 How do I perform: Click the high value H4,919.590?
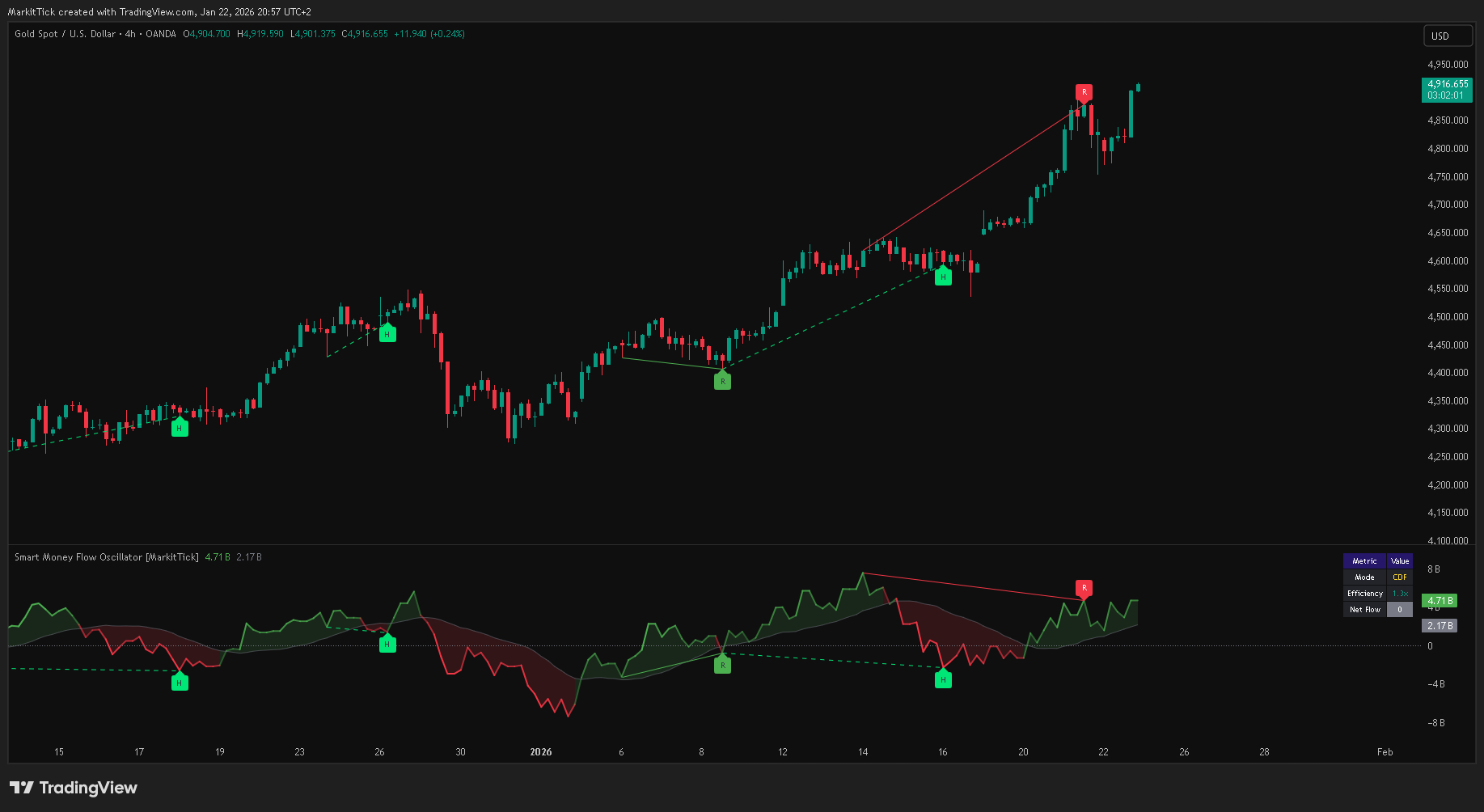(260, 34)
